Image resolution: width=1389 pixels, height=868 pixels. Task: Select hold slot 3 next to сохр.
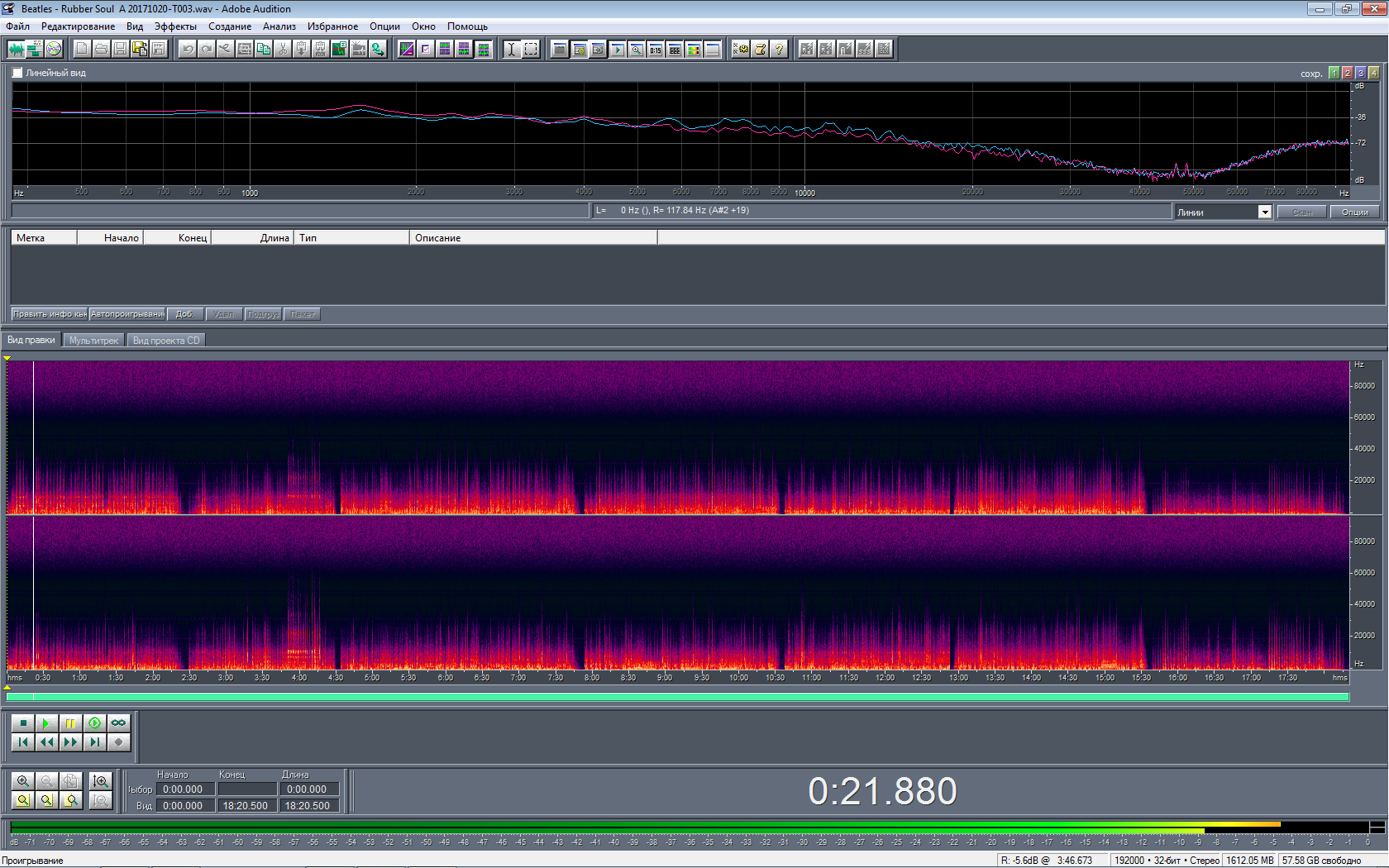(x=1360, y=73)
